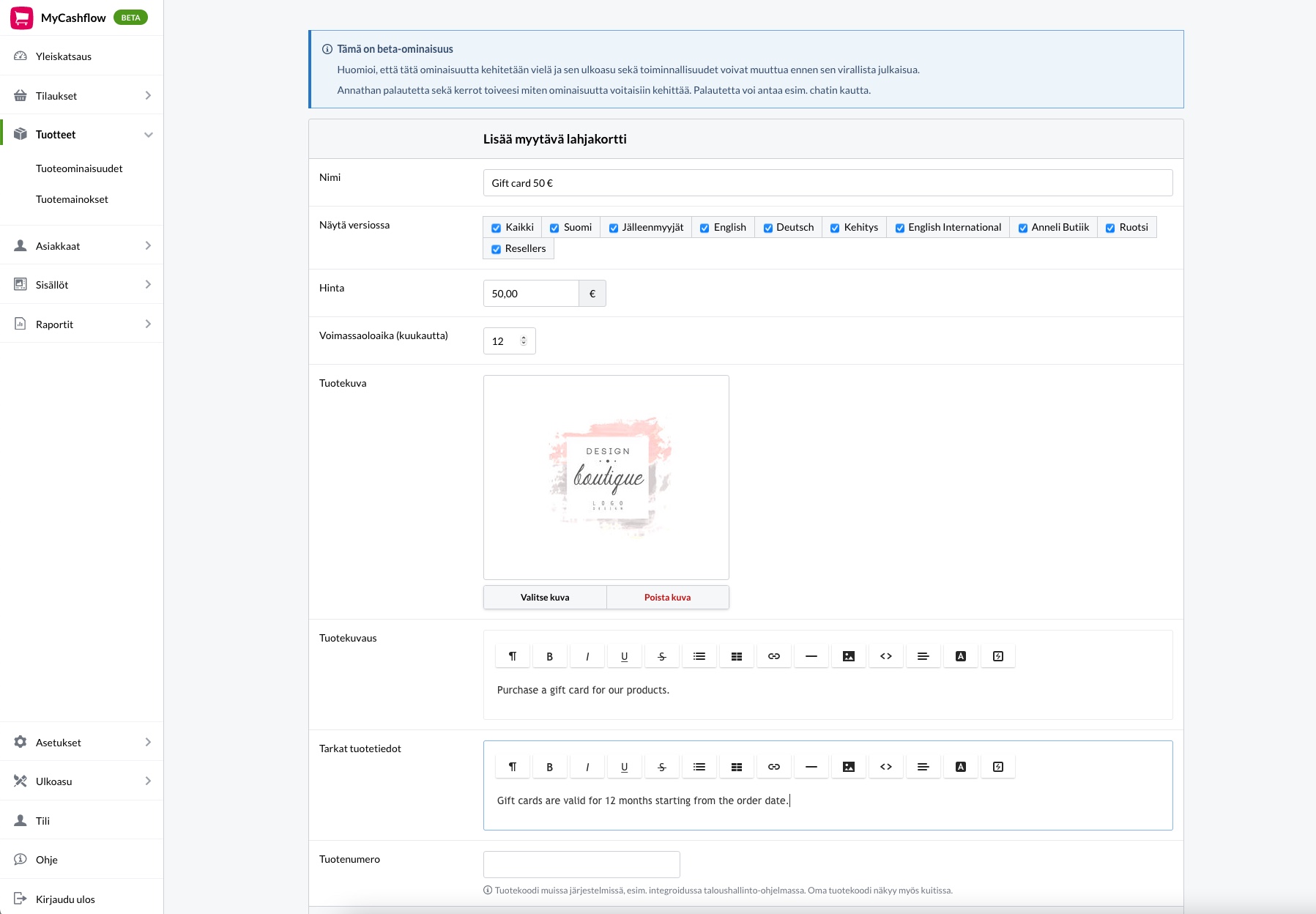This screenshot has height=914, width=1316.
Task: Add a link in the Tuotekuvaus editor
Action: pyautogui.click(x=774, y=656)
